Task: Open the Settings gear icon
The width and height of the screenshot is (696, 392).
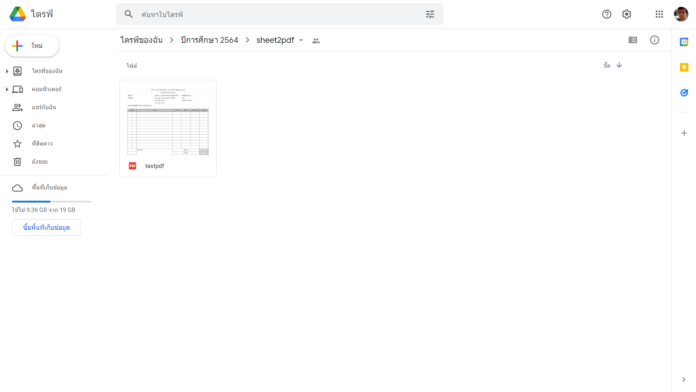Action: click(626, 14)
